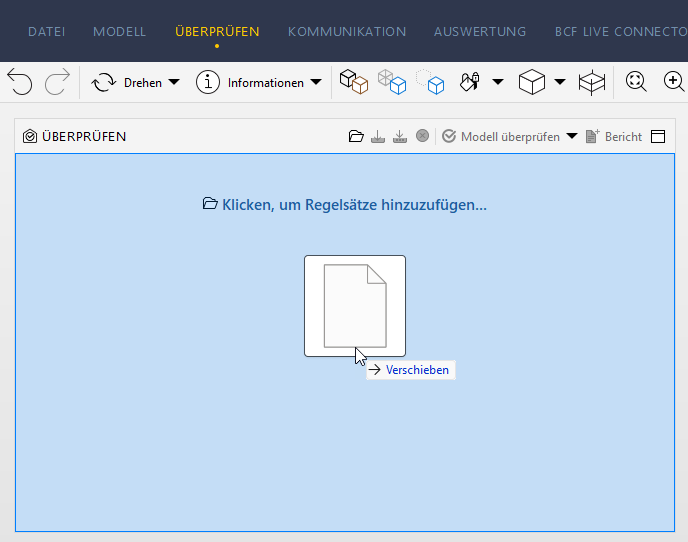The height and width of the screenshot is (542, 688).
Task: Click the zoom in magnifier icon
Action: (674, 82)
